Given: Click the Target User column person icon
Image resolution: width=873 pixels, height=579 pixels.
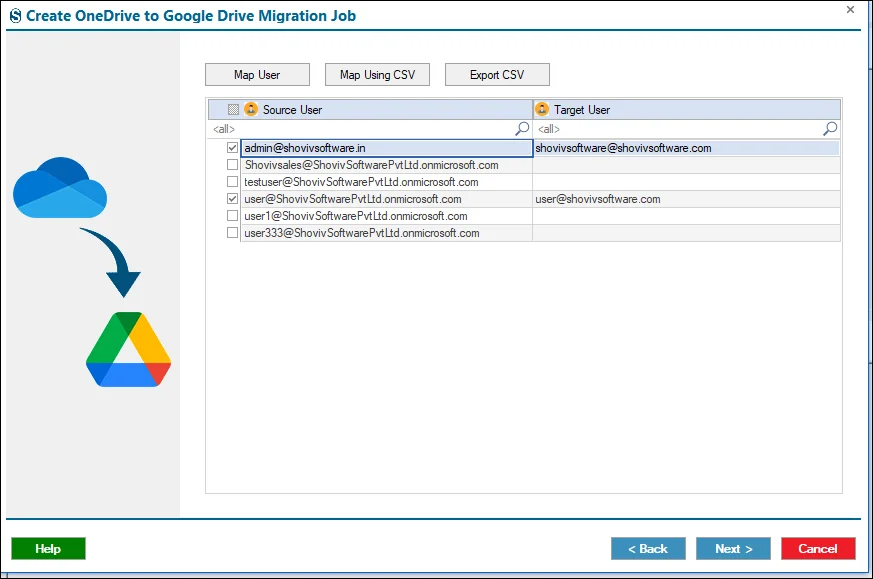Looking at the screenshot, I should (542, 109).
